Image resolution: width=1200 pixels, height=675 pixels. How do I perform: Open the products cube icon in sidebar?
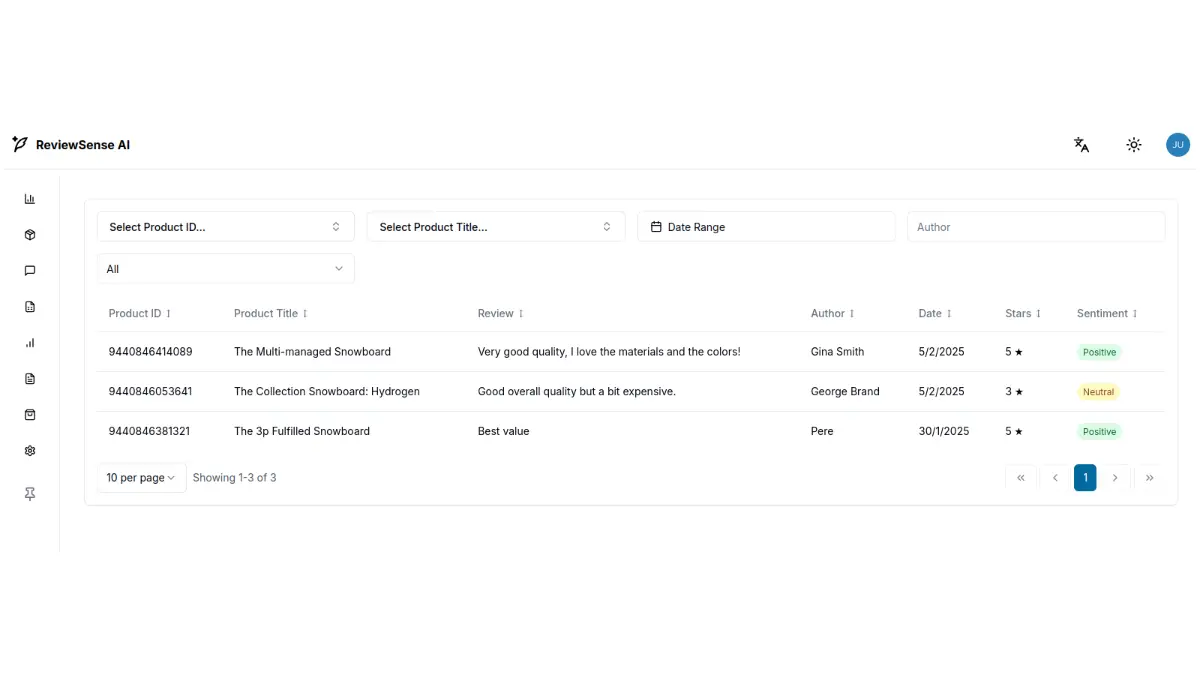(x=30, y=235)
